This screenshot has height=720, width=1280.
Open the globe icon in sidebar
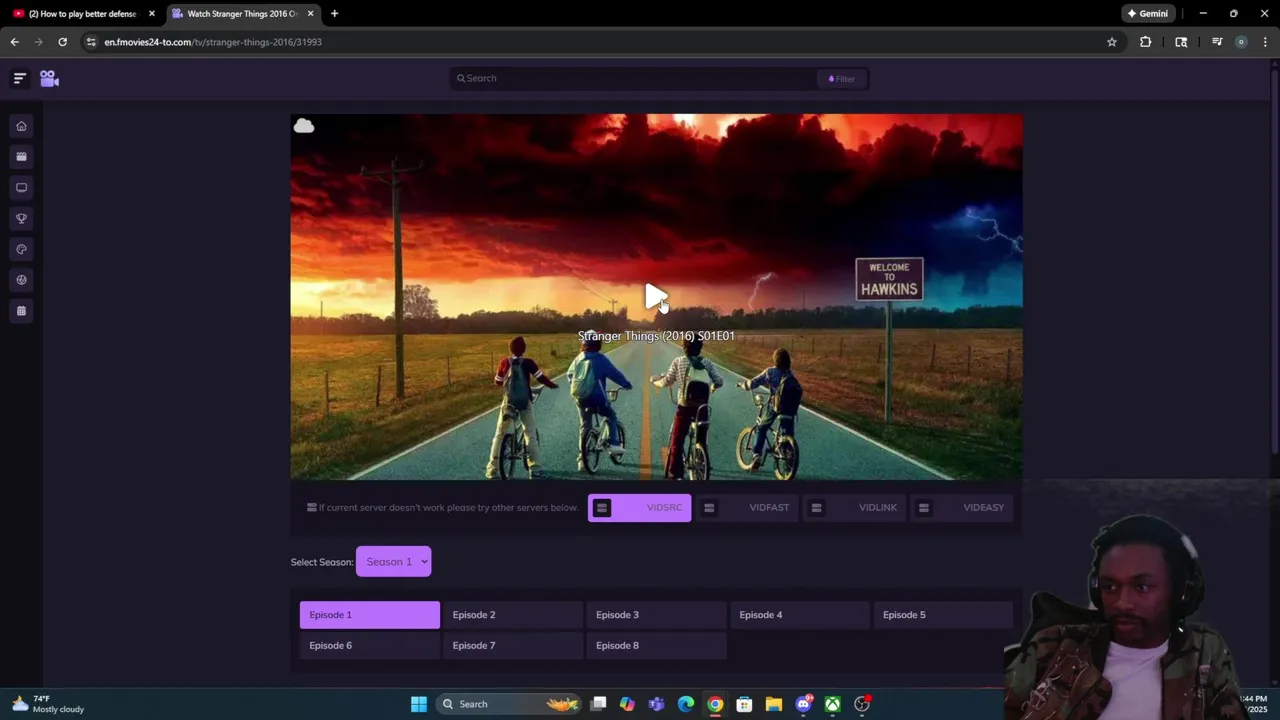tap(21, 280)
